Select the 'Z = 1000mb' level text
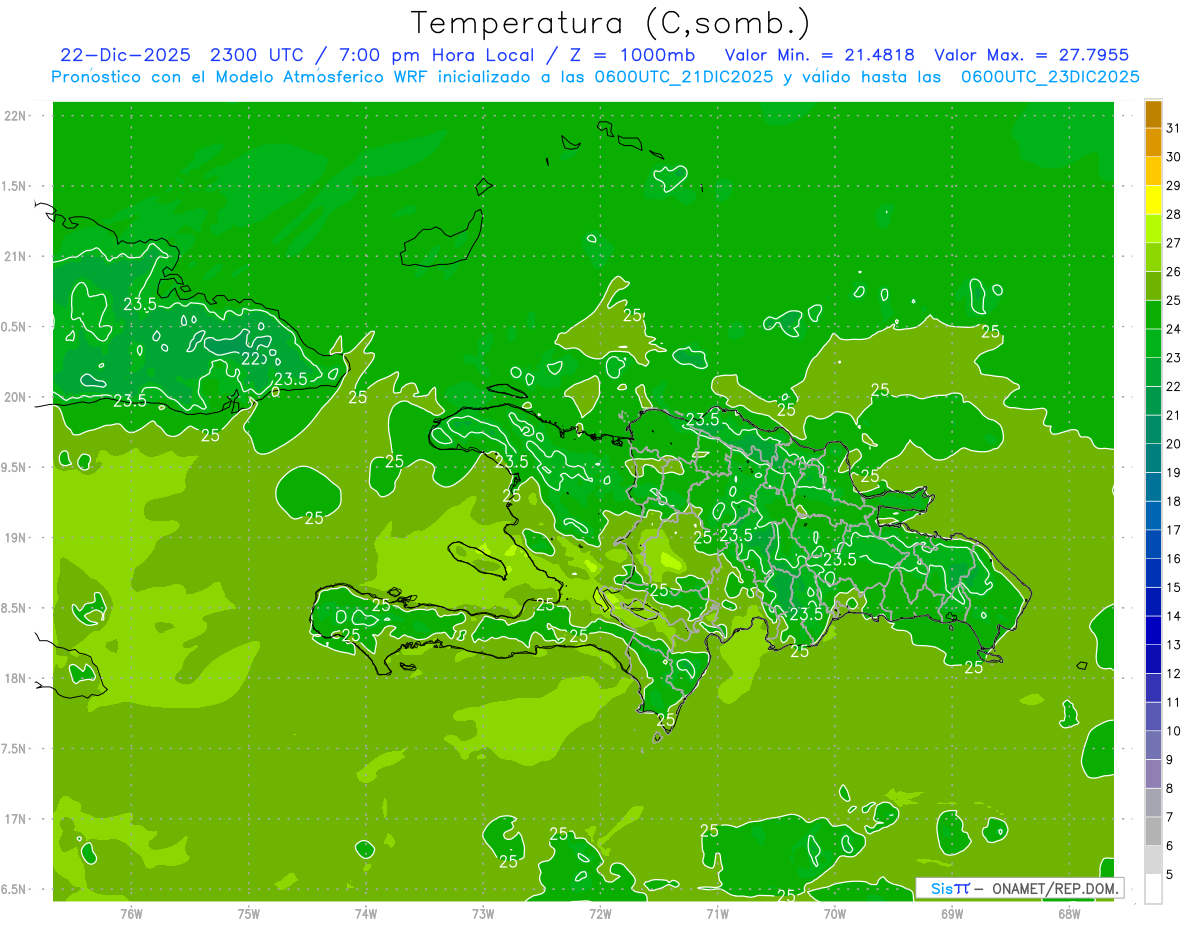This screenshot has width=1200, height=927. tap(631, 55)
